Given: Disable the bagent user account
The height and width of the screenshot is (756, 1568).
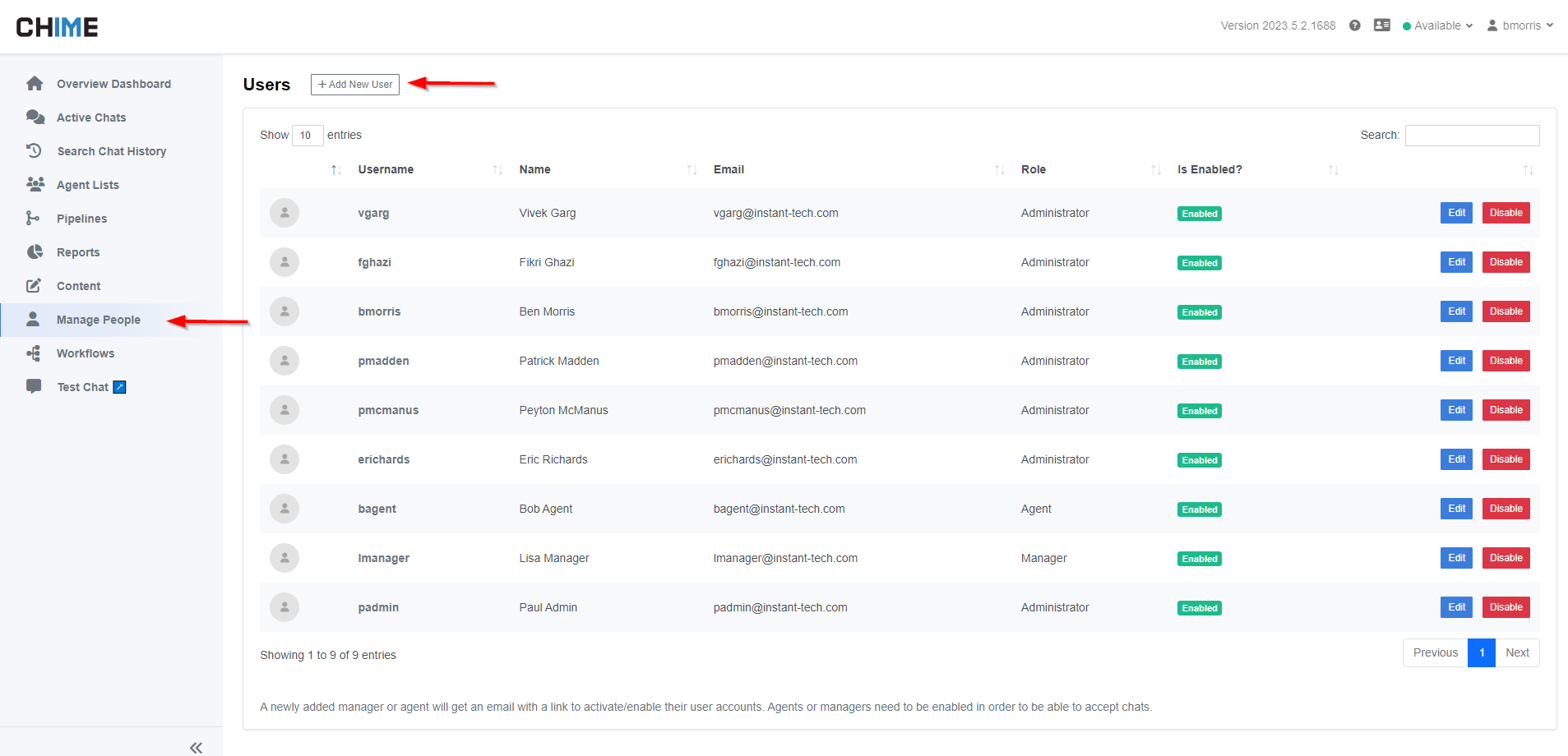Looking at the screenshot, I should (x=1505, y=509).
